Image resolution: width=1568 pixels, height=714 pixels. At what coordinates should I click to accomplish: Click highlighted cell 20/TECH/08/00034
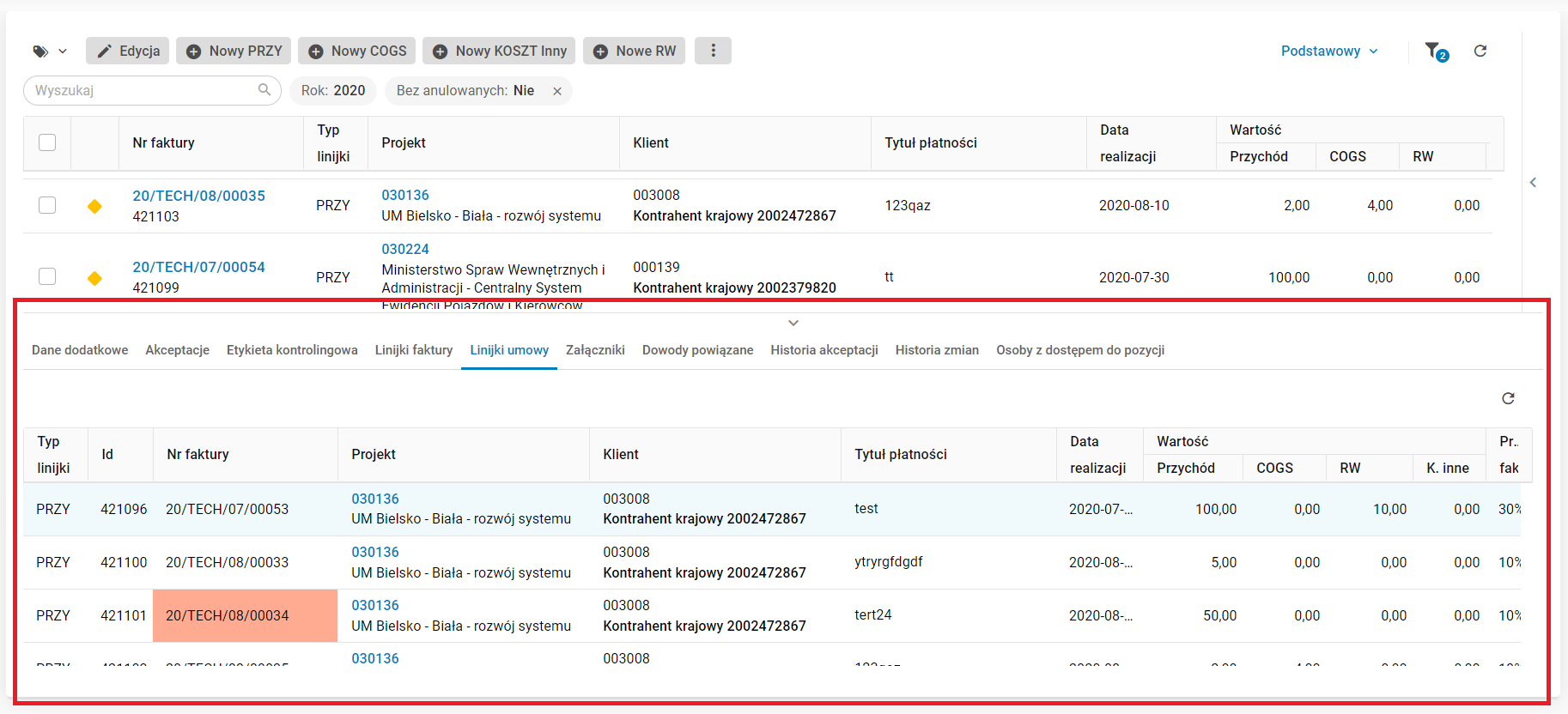point(245,615)
